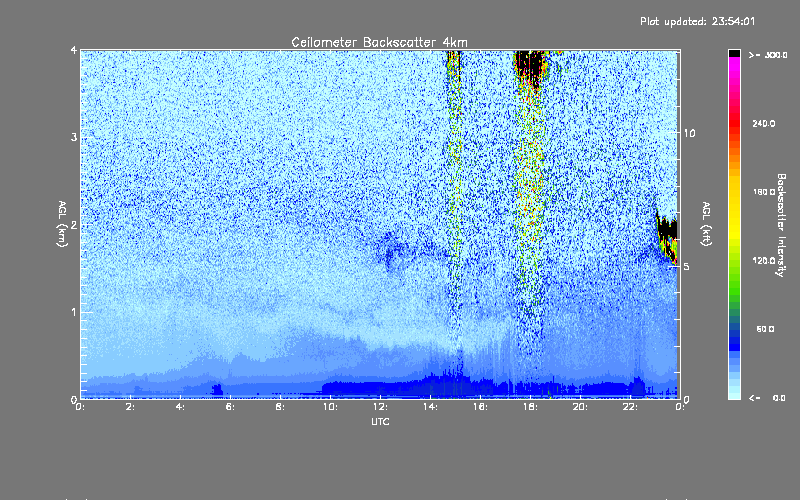
Task: Click the '6:' tick on the UTC axis
Action: (230, 407)
